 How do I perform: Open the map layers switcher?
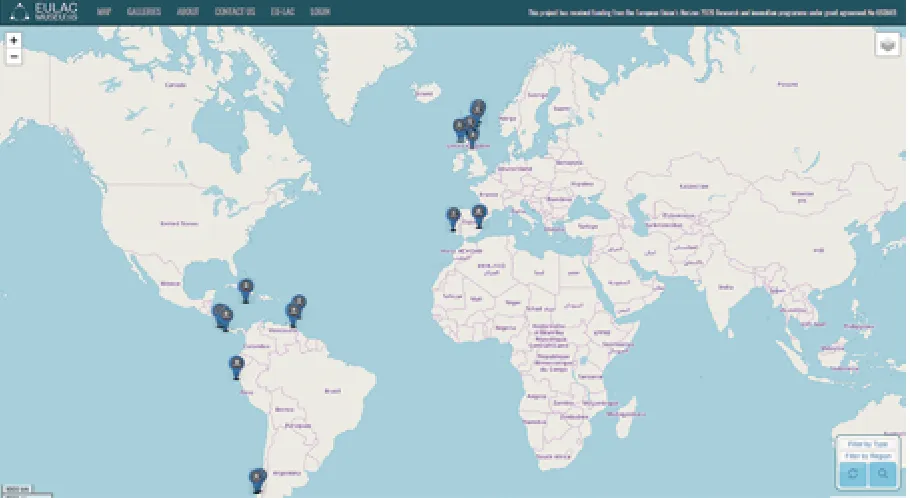(887, 45)
